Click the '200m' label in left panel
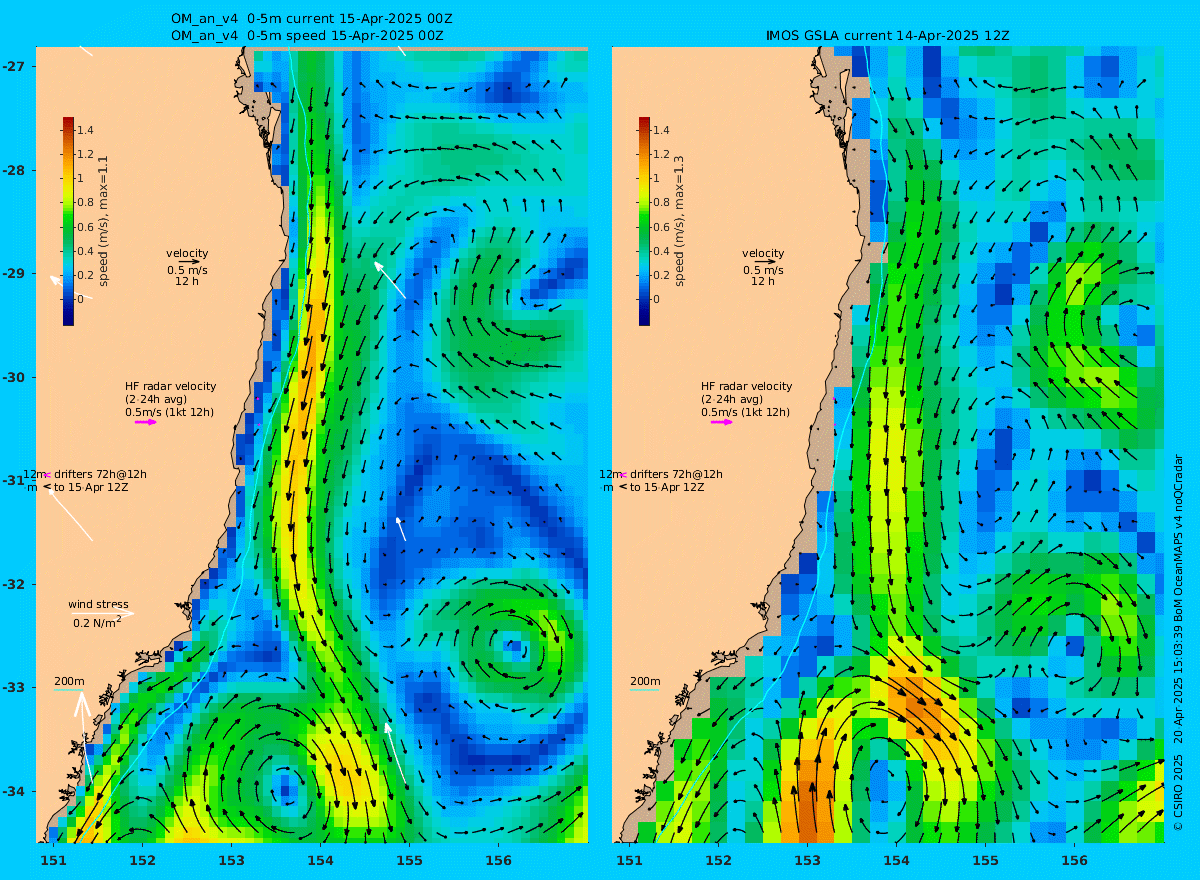 click(x=69, y=682)
